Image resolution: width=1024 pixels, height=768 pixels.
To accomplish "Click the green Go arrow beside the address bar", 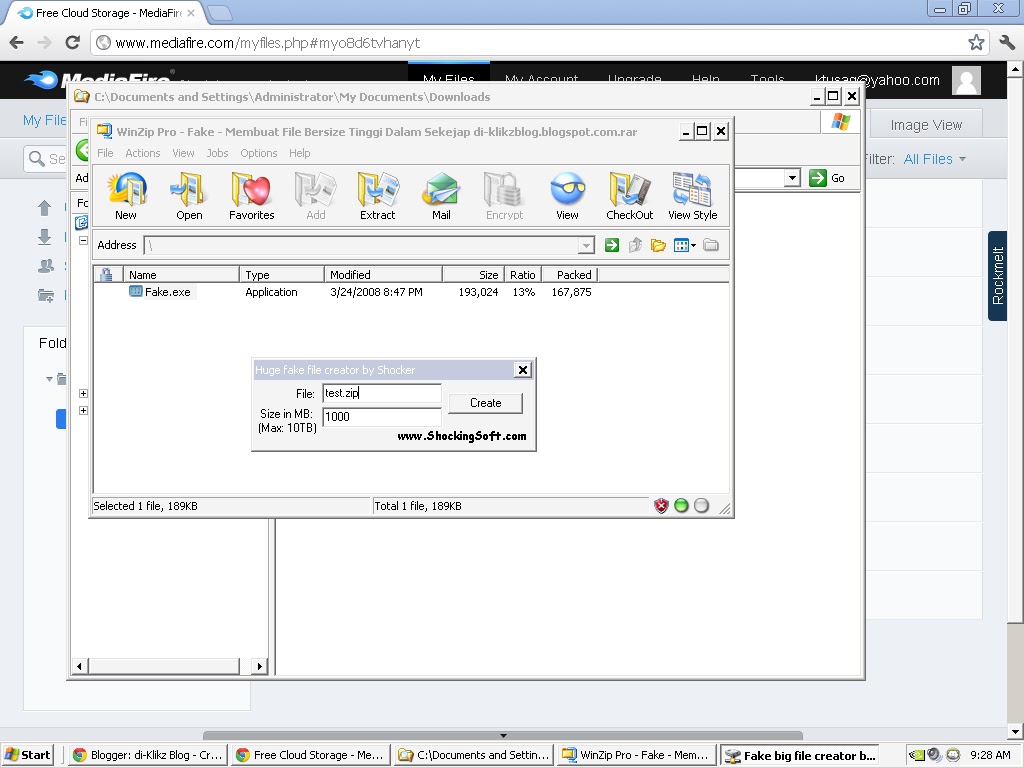I will click(612, 245).
